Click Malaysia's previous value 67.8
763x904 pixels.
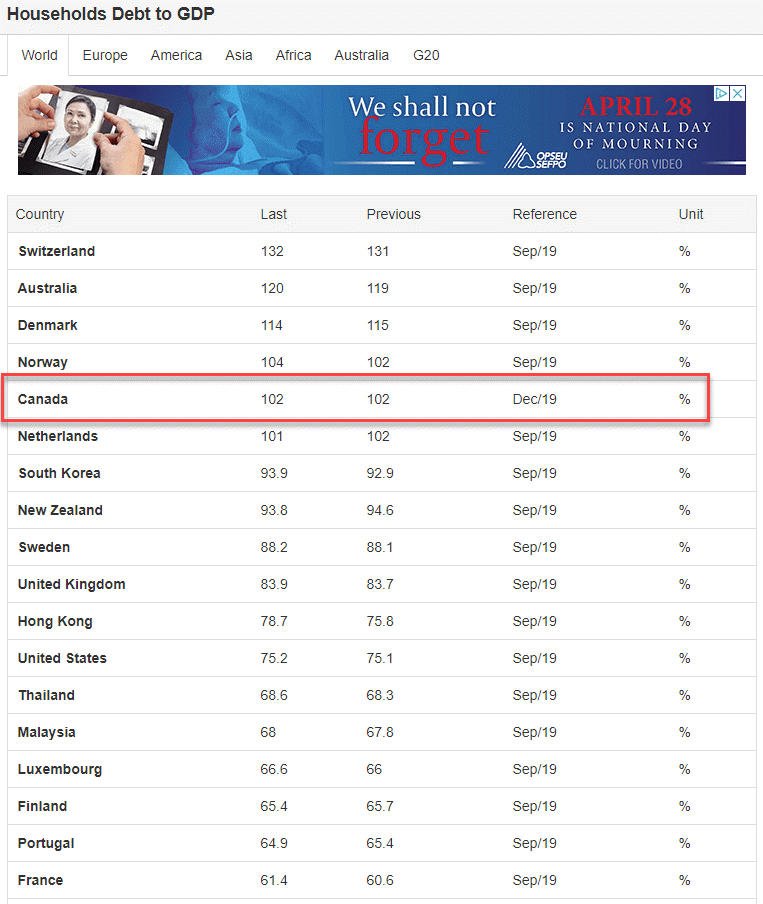point(380,732)
